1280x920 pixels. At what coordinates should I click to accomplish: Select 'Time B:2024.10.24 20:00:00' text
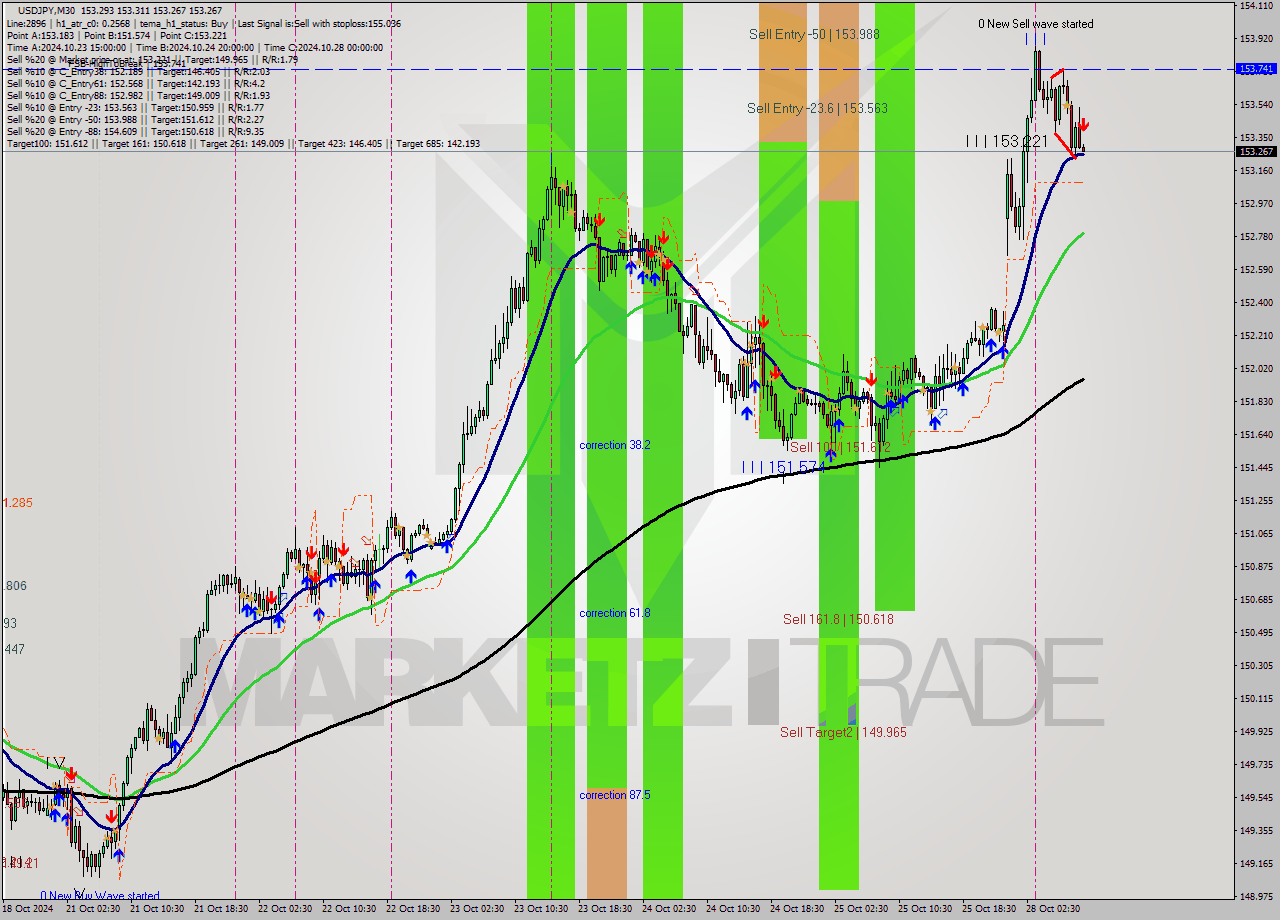point(194,47)
